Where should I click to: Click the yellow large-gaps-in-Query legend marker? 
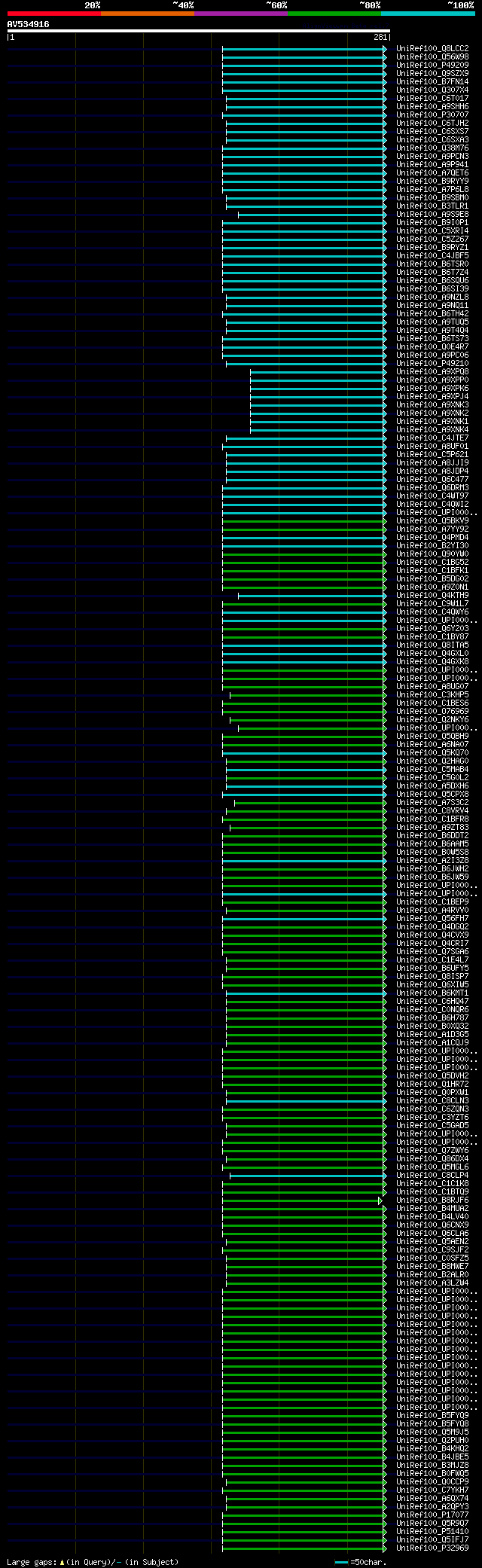click(63, 1562)
